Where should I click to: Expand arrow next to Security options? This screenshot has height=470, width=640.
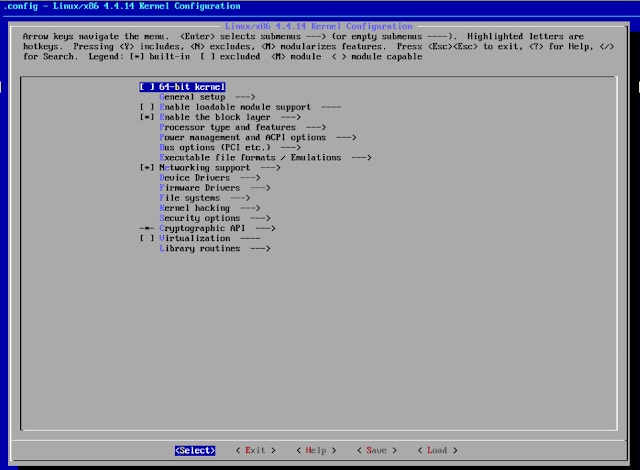coord(260,218)
